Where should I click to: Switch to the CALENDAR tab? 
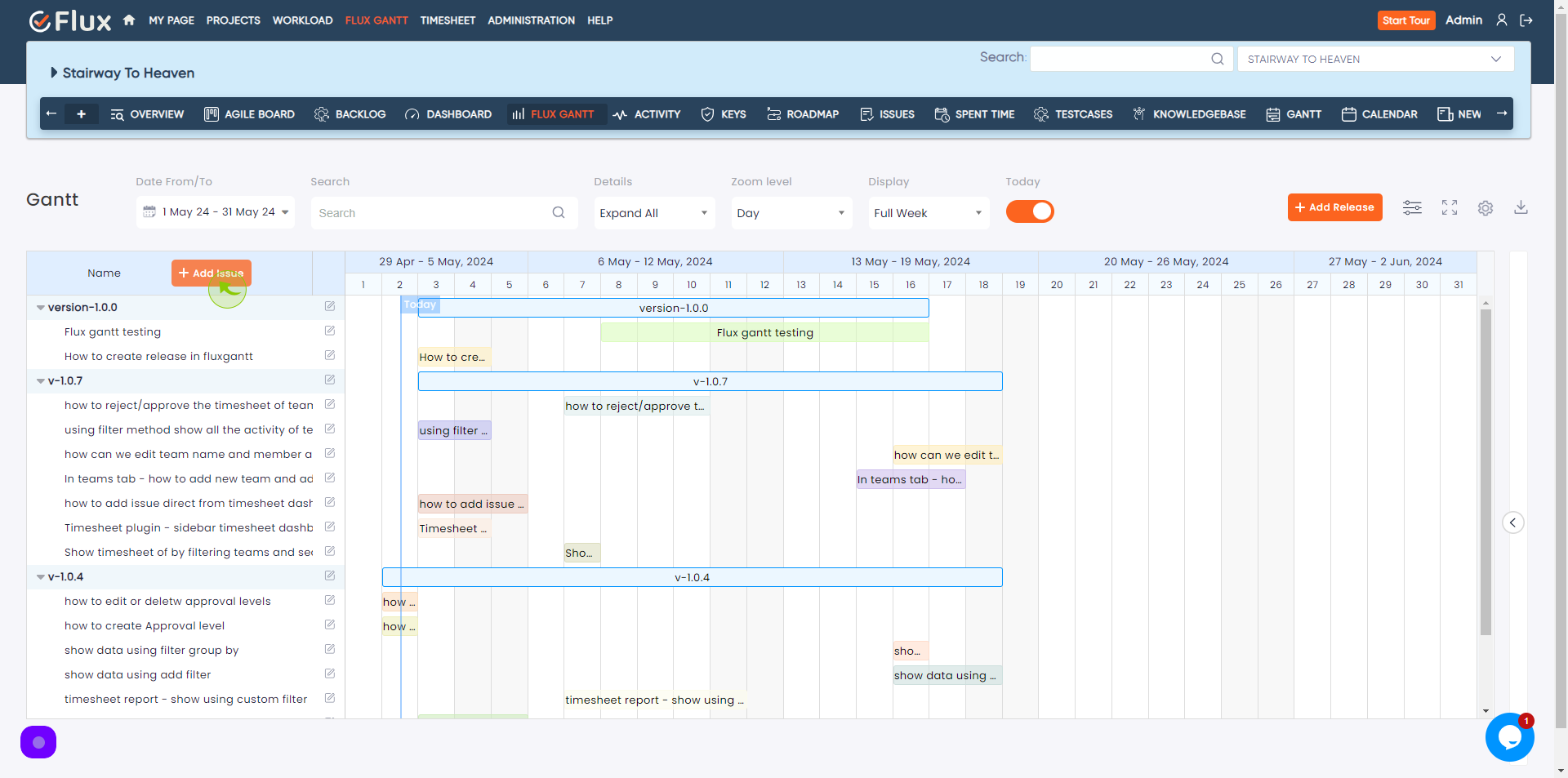[1379, 114]
